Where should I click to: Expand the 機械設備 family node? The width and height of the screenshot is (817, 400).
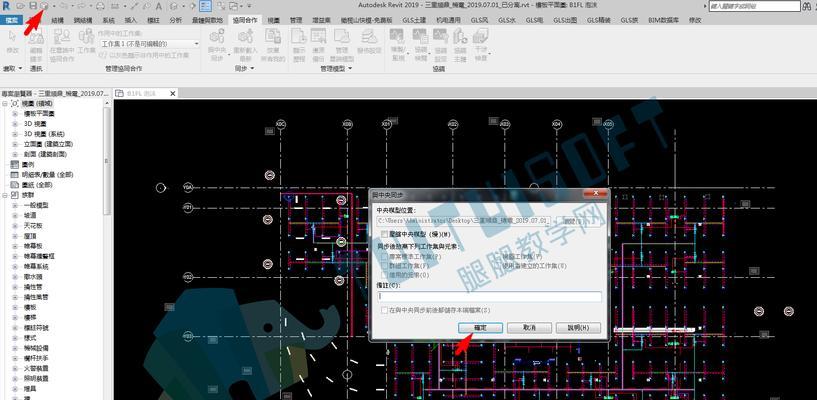(x=15, y=348)
